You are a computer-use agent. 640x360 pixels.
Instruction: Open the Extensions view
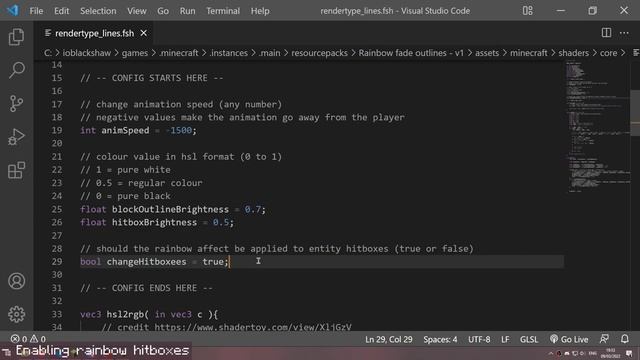(16, 170)
